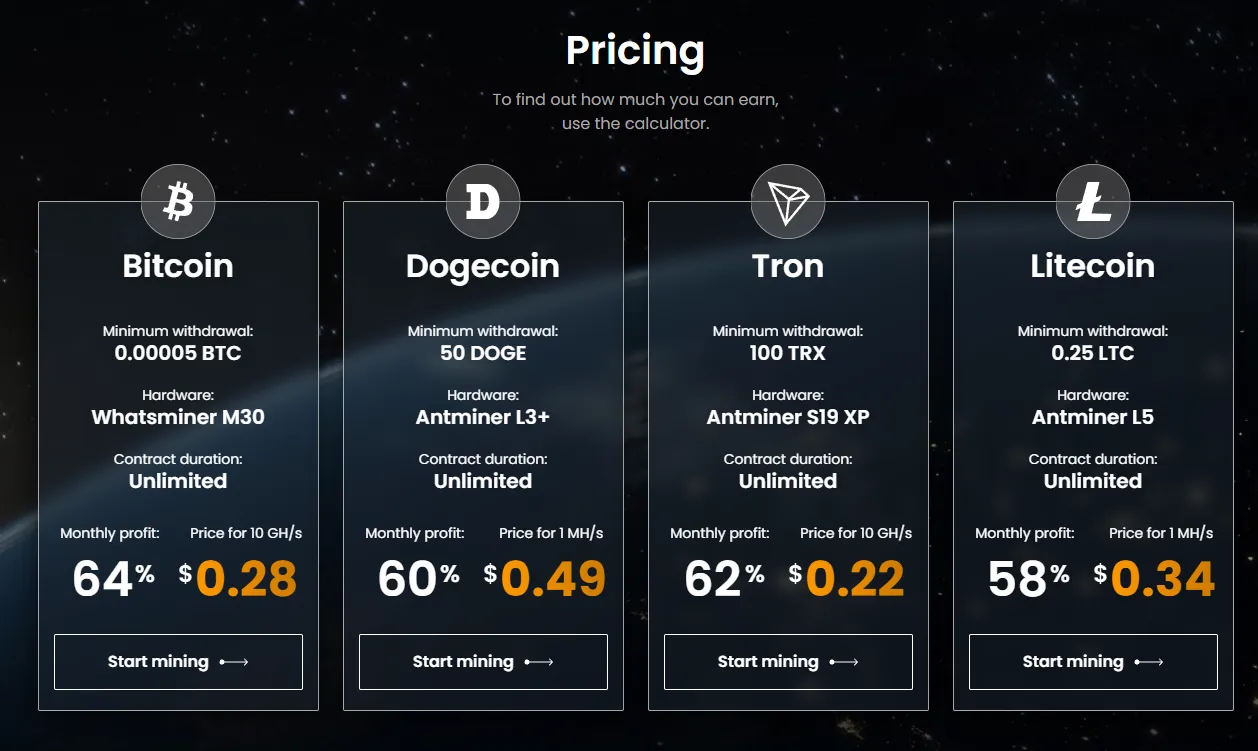Select the Litecoin card title
This screenshot has width=1258, height=751.
[1093, 266]
